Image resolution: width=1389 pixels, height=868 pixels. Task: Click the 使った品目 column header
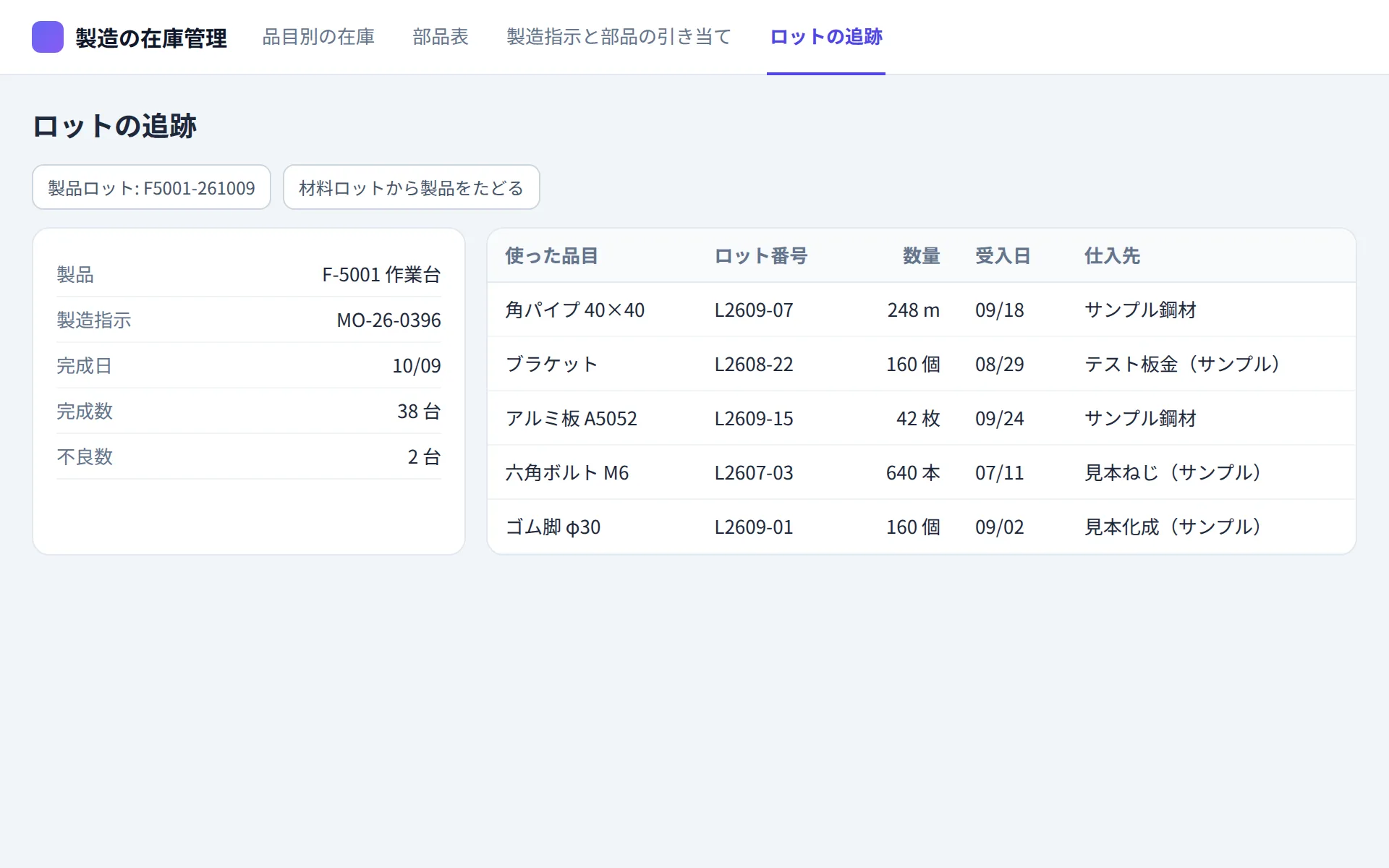click(552, 255)
